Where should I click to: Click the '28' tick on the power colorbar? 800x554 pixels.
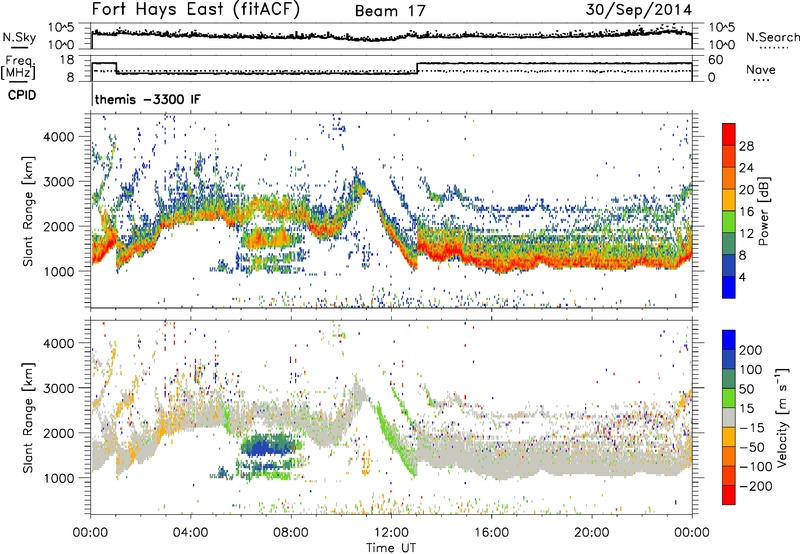click(x=746, y=146)
